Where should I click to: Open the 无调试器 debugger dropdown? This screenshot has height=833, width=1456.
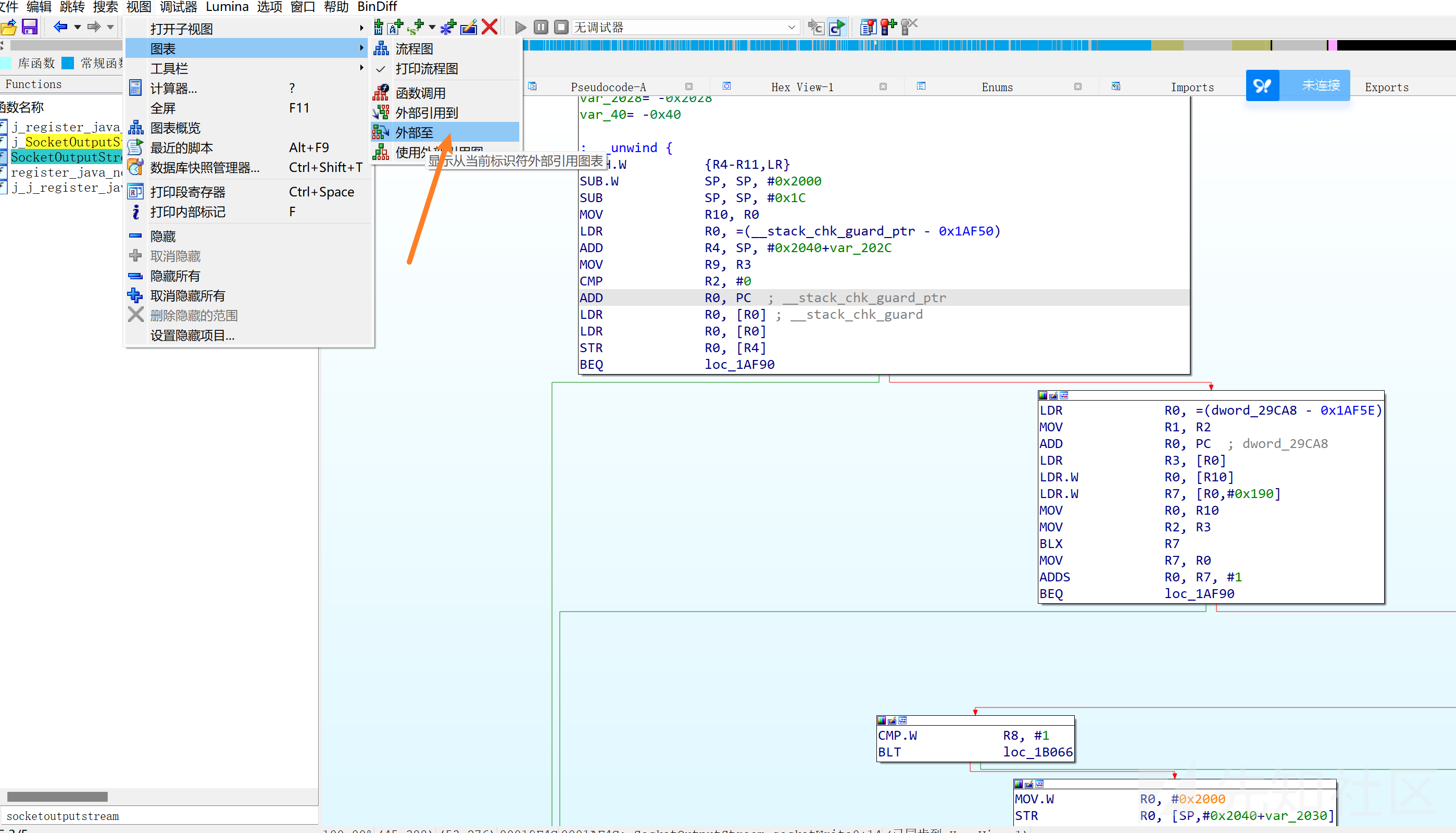tap(685, 27)
